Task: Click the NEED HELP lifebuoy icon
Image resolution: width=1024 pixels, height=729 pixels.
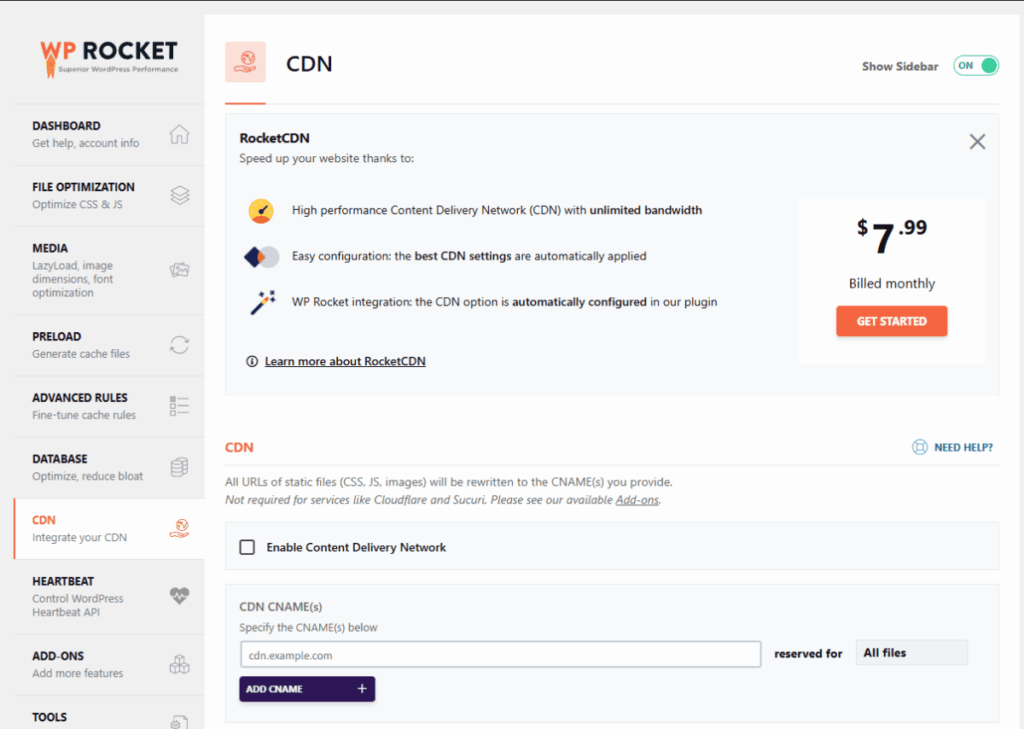Action: click(918, 448)
